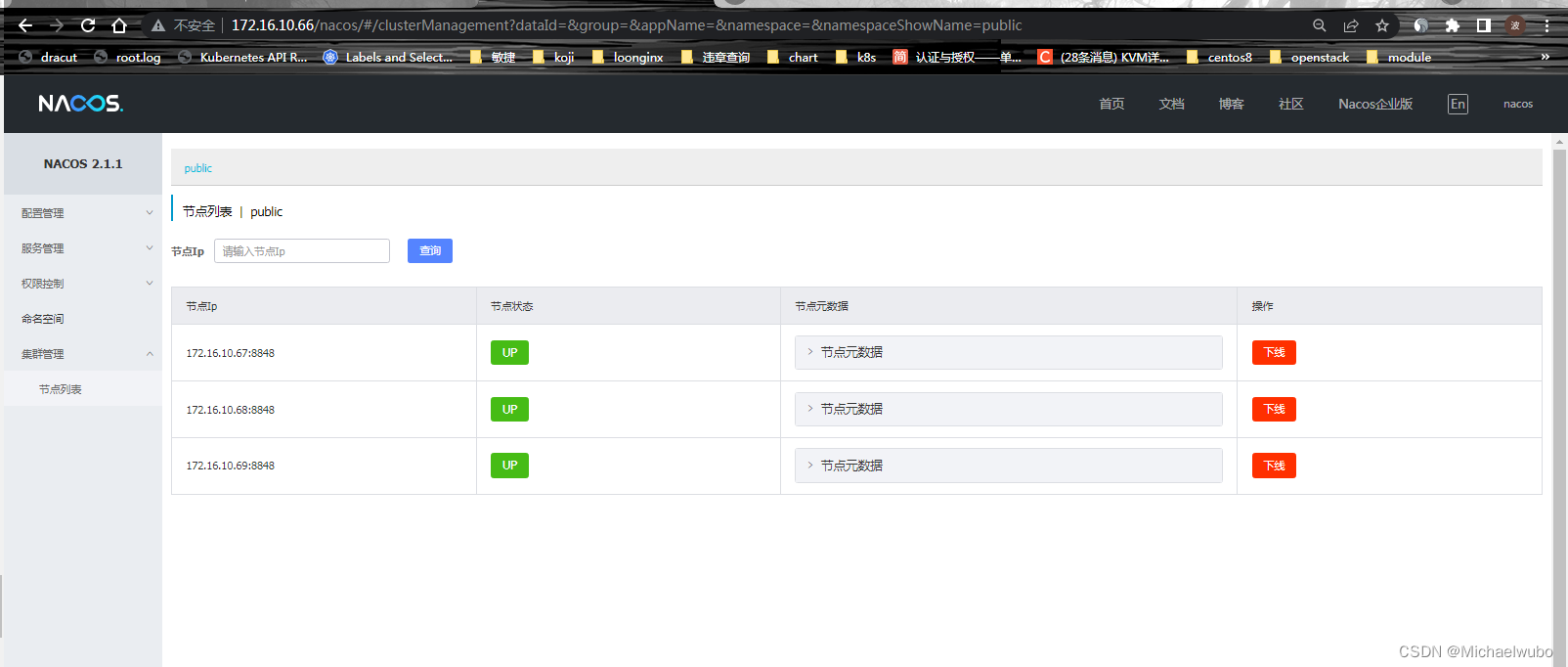Click the browser forward arrow

point(57,25)
